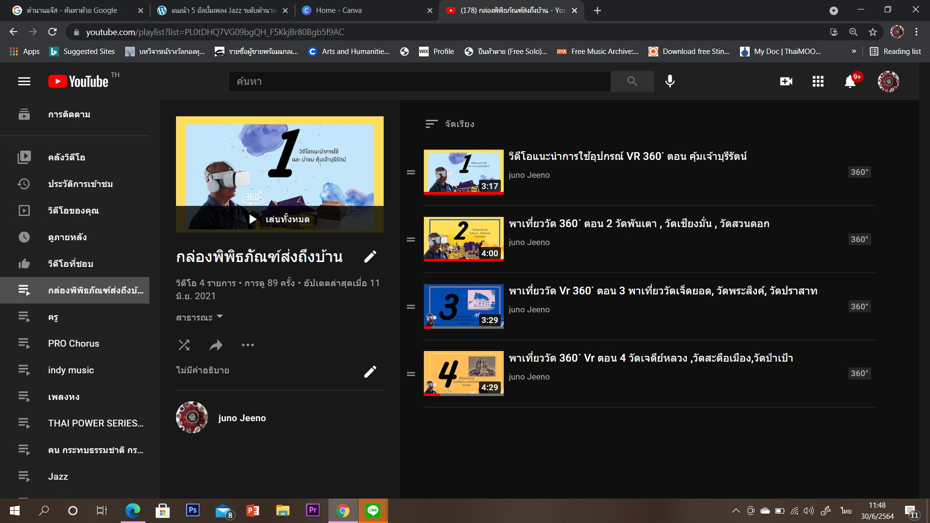Click the YouTube search input field
This screenshot has height=523, width=930.
coord(420,82)
